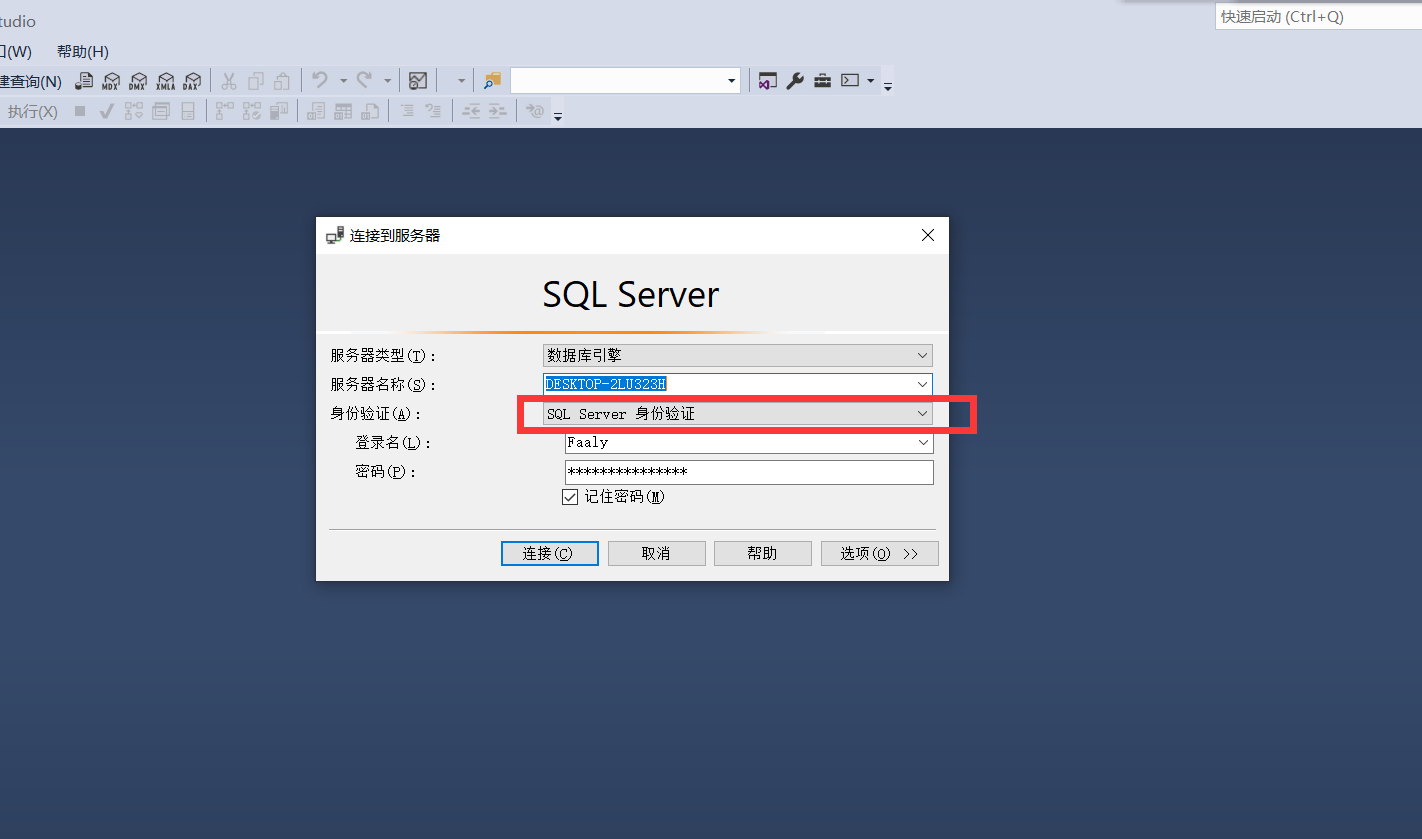Open a new MDX query window
Screen dimensions: 1422x839
(111, 80)
